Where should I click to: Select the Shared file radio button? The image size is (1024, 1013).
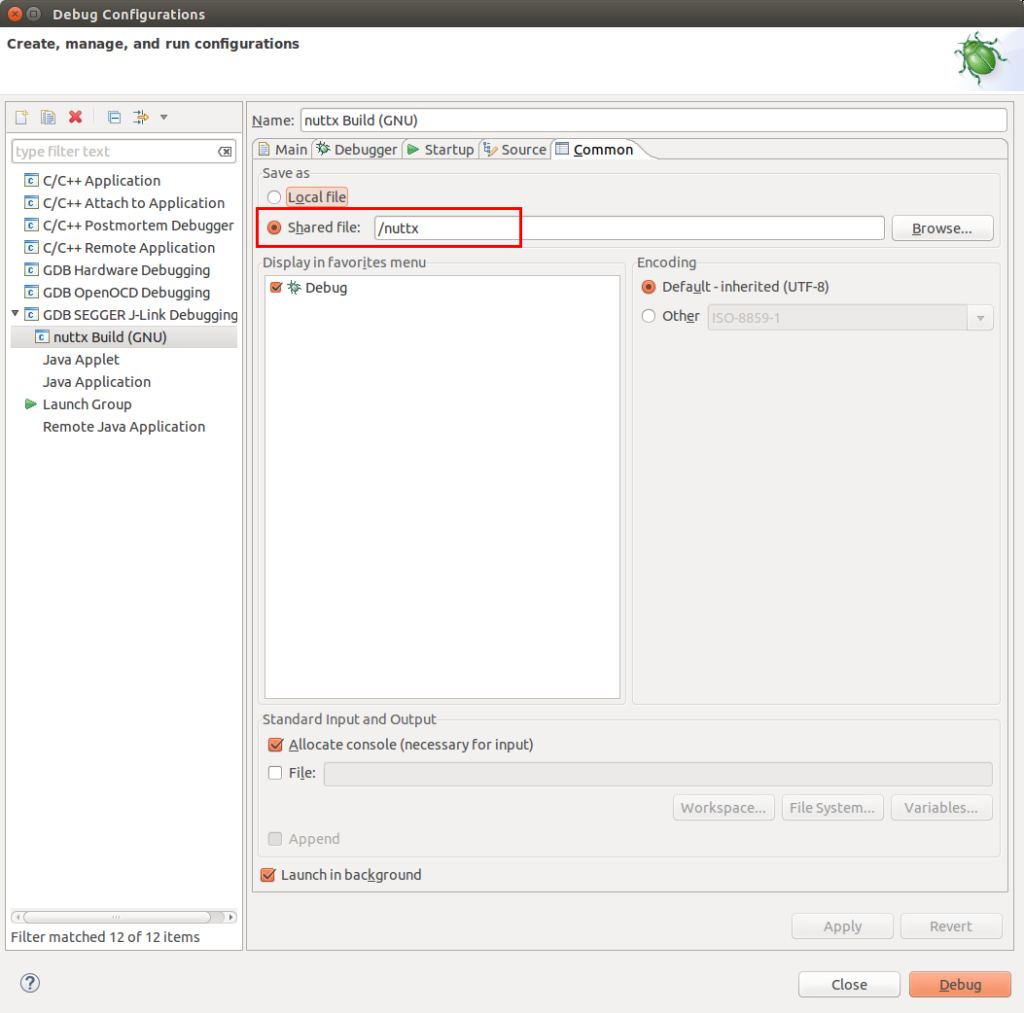click(274, 227)
